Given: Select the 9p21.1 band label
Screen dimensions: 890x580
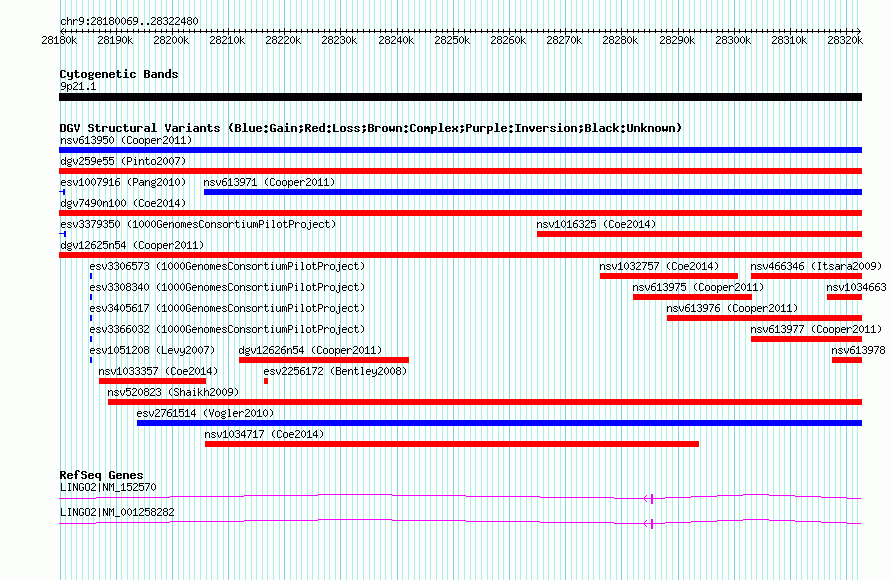Looking at the screenshot, I should [78, 87].
